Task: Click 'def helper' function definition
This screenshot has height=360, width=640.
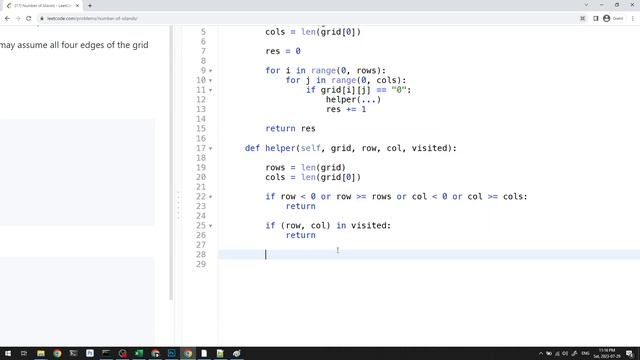Action: point(351,148)
